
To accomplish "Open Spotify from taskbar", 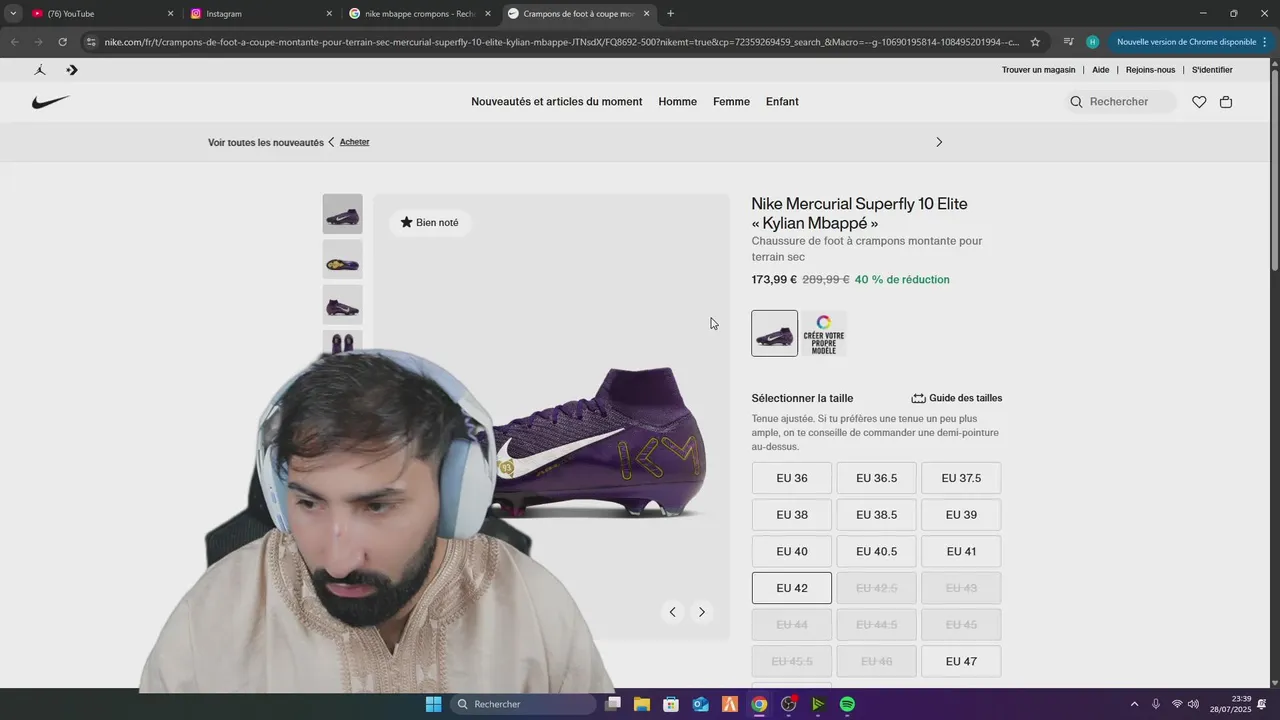I will (x=847, y=704).
